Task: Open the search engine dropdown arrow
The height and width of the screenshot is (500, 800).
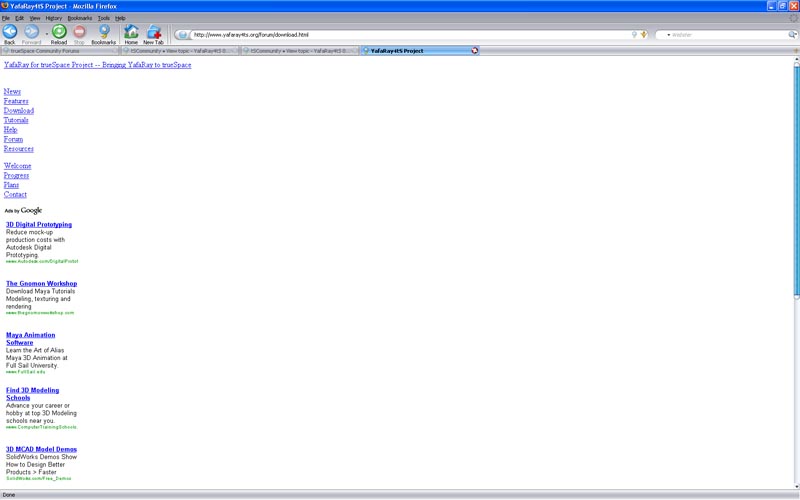Action: 668,35
